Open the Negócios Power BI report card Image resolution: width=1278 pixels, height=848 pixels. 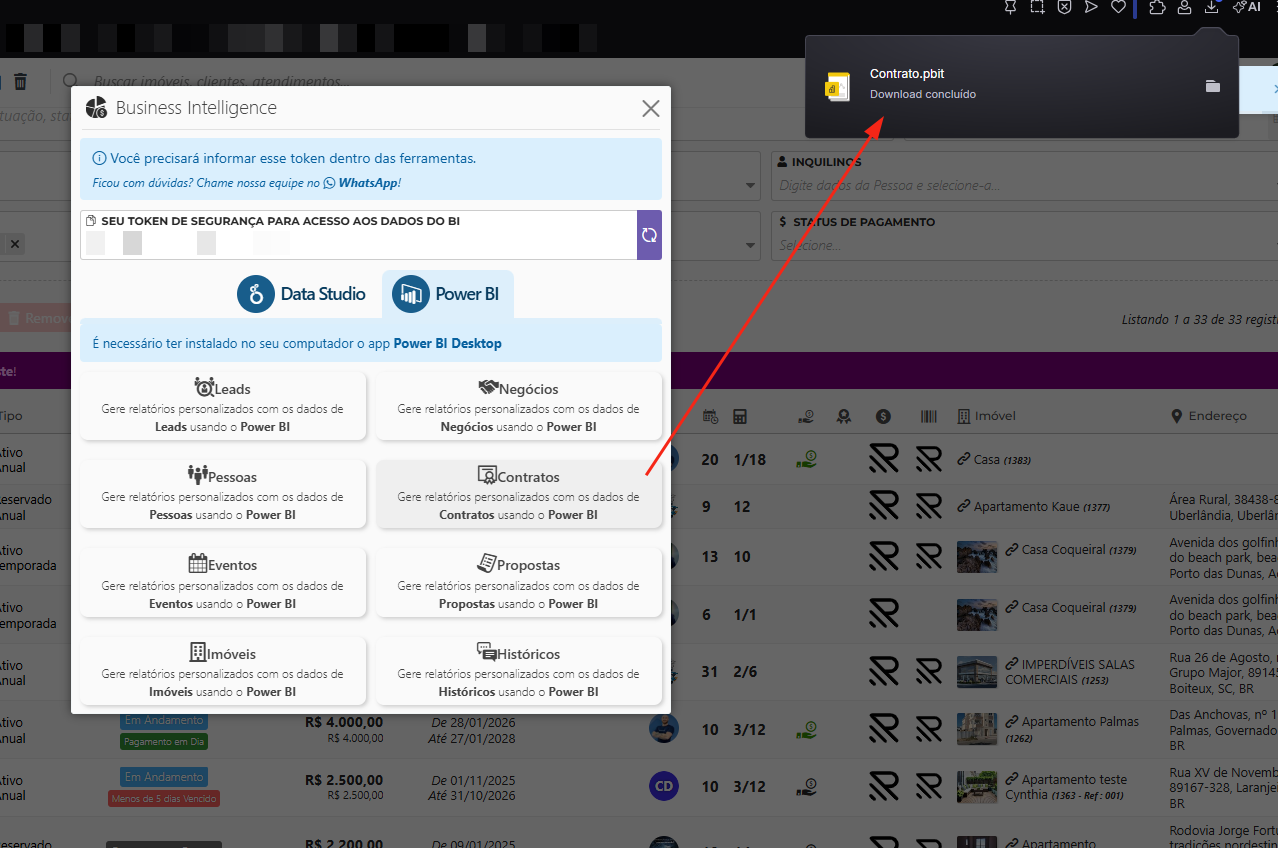[518, 406]
